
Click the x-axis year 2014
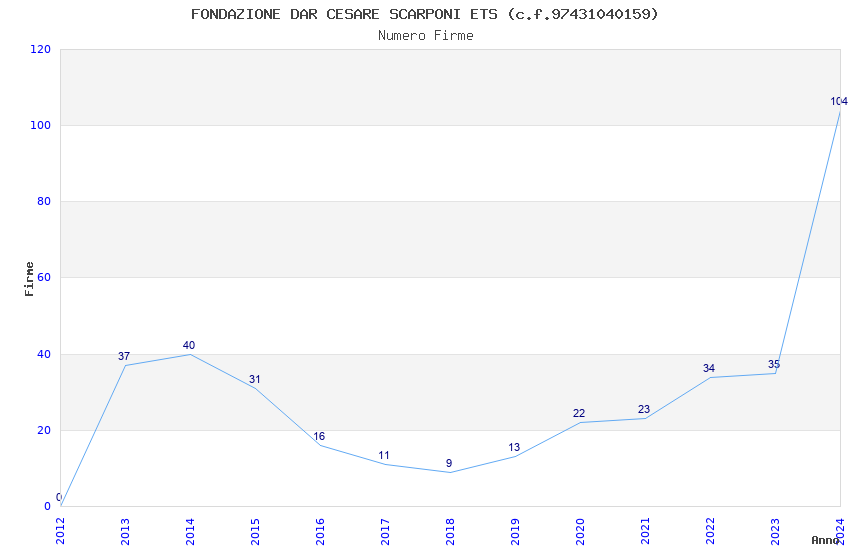point(190,531)
